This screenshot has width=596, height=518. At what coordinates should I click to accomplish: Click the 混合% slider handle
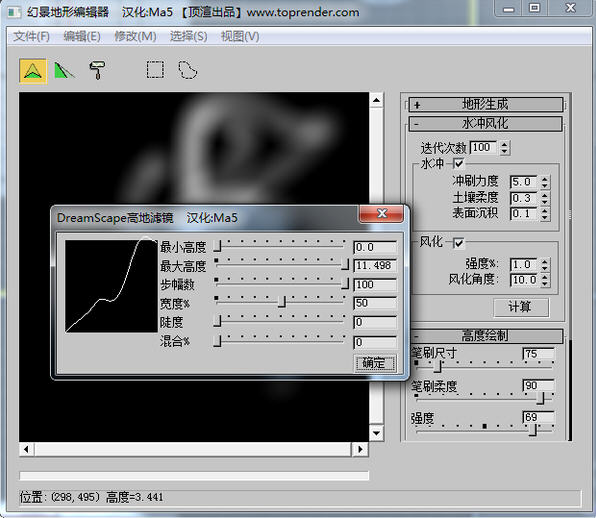217,341
